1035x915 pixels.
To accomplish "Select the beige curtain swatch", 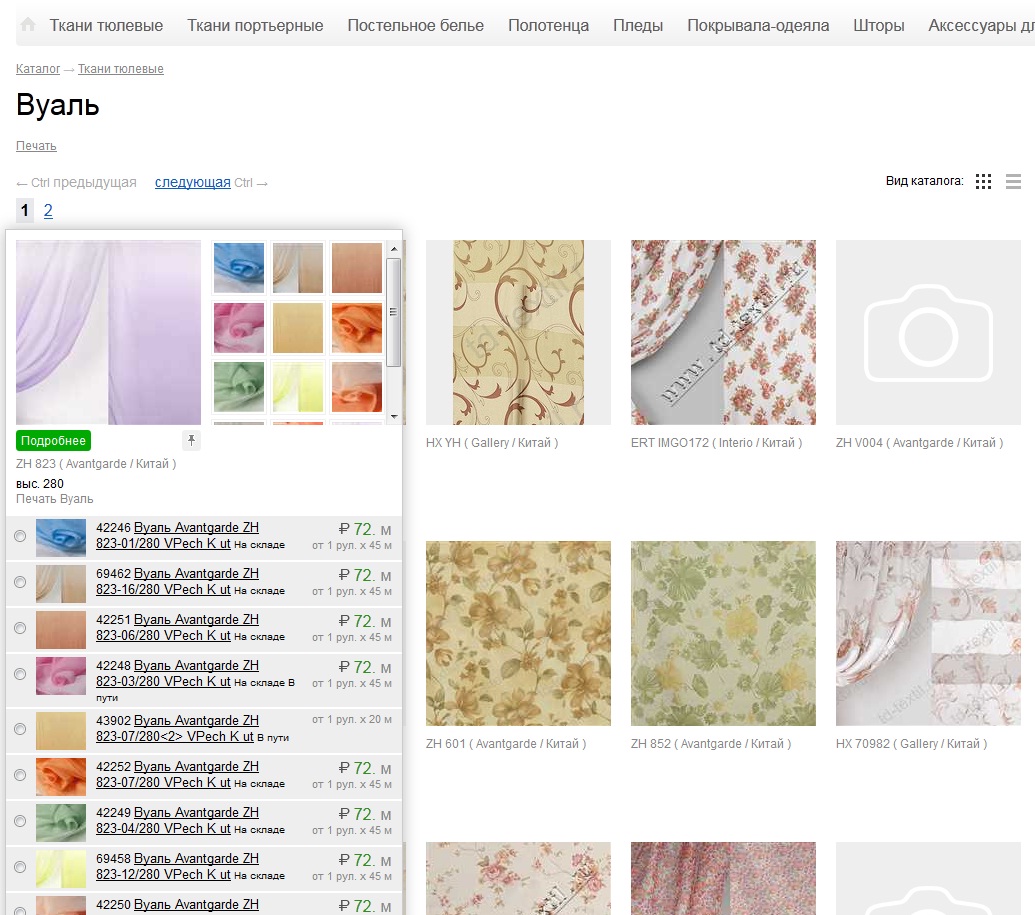I will tap(298, 268).
